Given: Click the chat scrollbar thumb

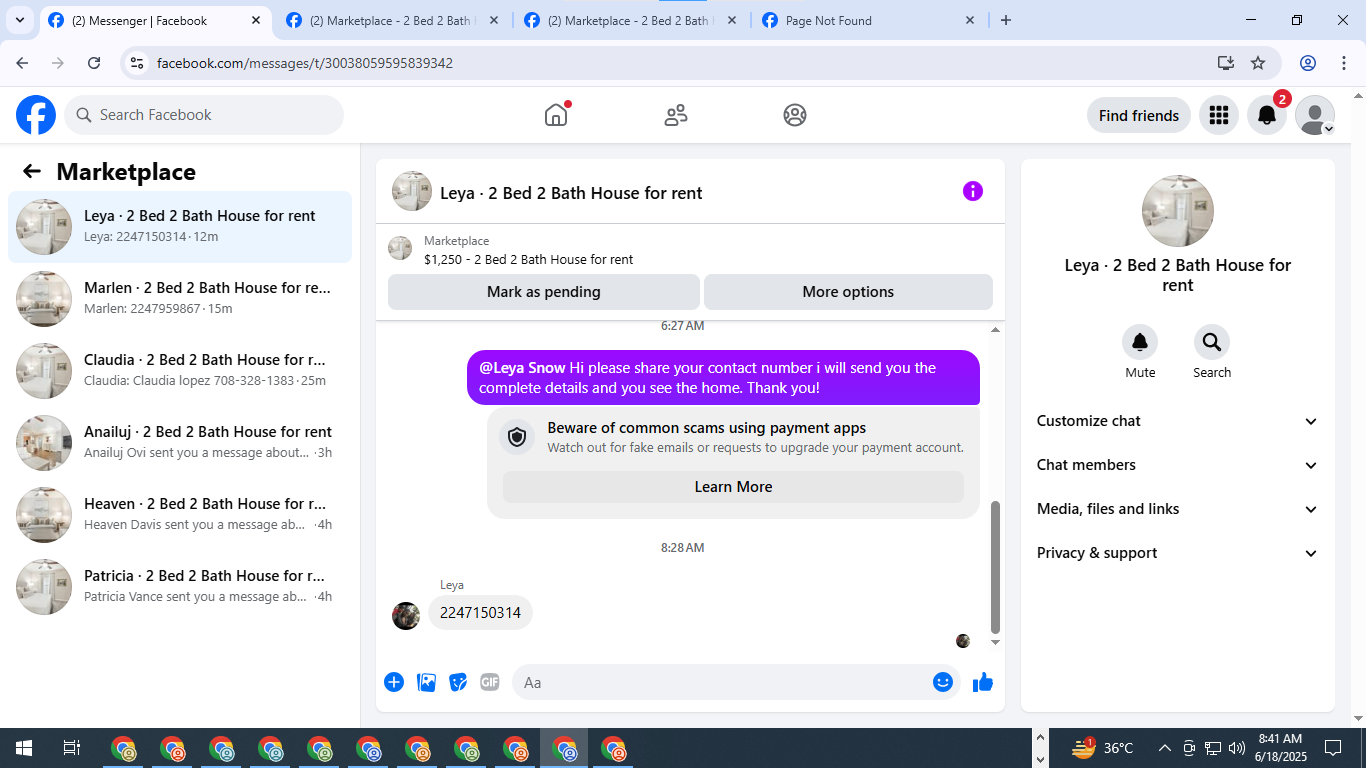Looking at the screenshot, I should coord(995,567).
